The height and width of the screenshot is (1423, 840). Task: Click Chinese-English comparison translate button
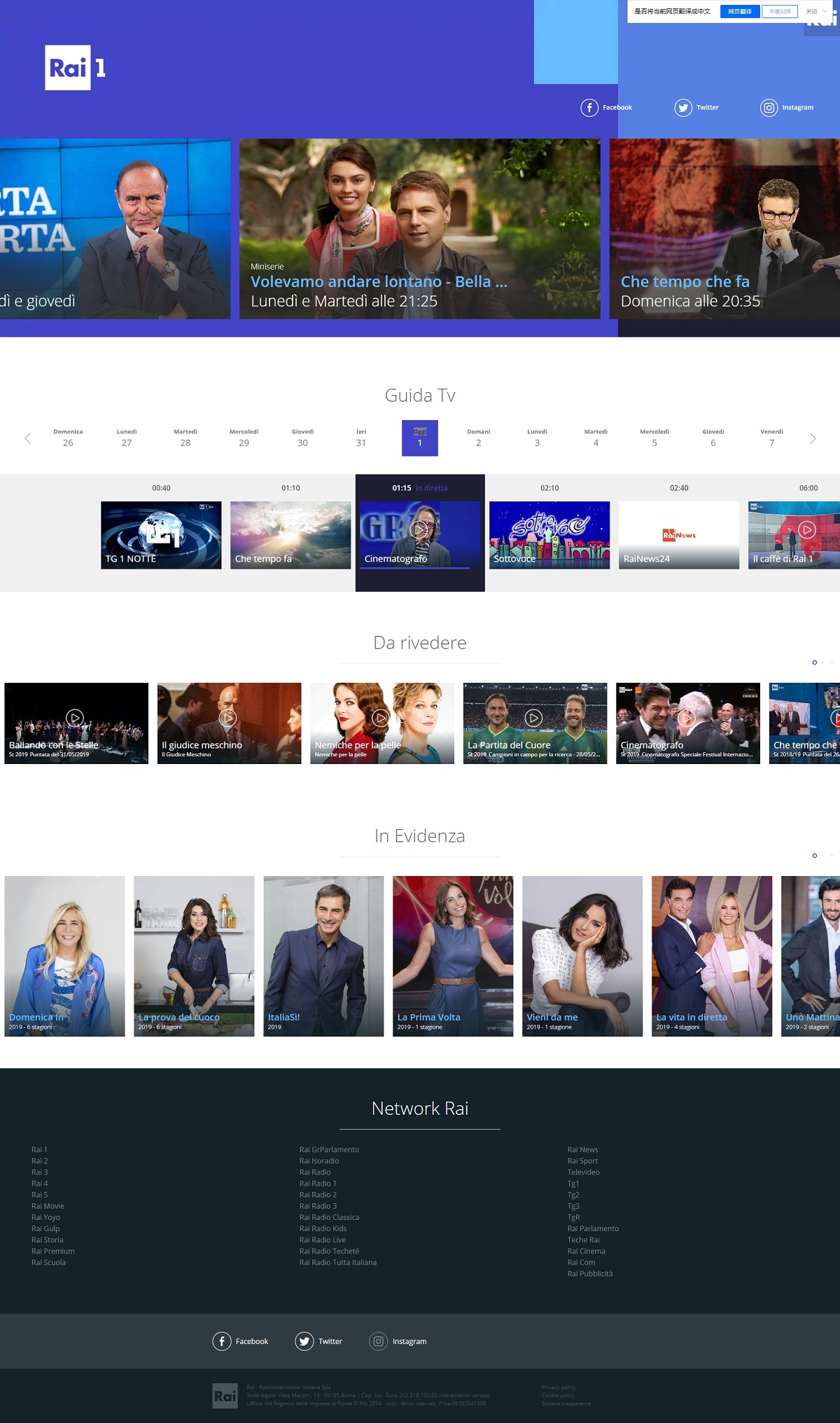click(780, 11)
